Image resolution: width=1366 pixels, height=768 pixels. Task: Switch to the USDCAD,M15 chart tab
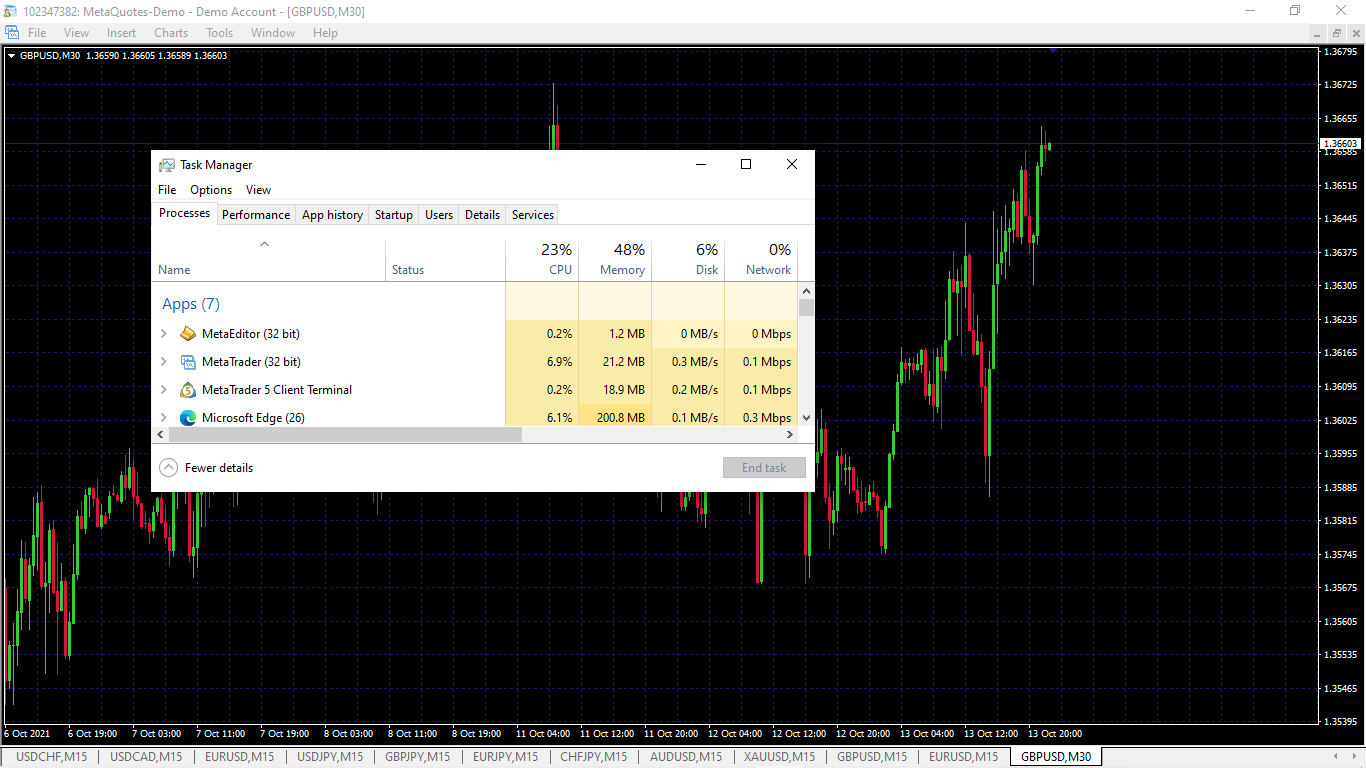[146, 757]
